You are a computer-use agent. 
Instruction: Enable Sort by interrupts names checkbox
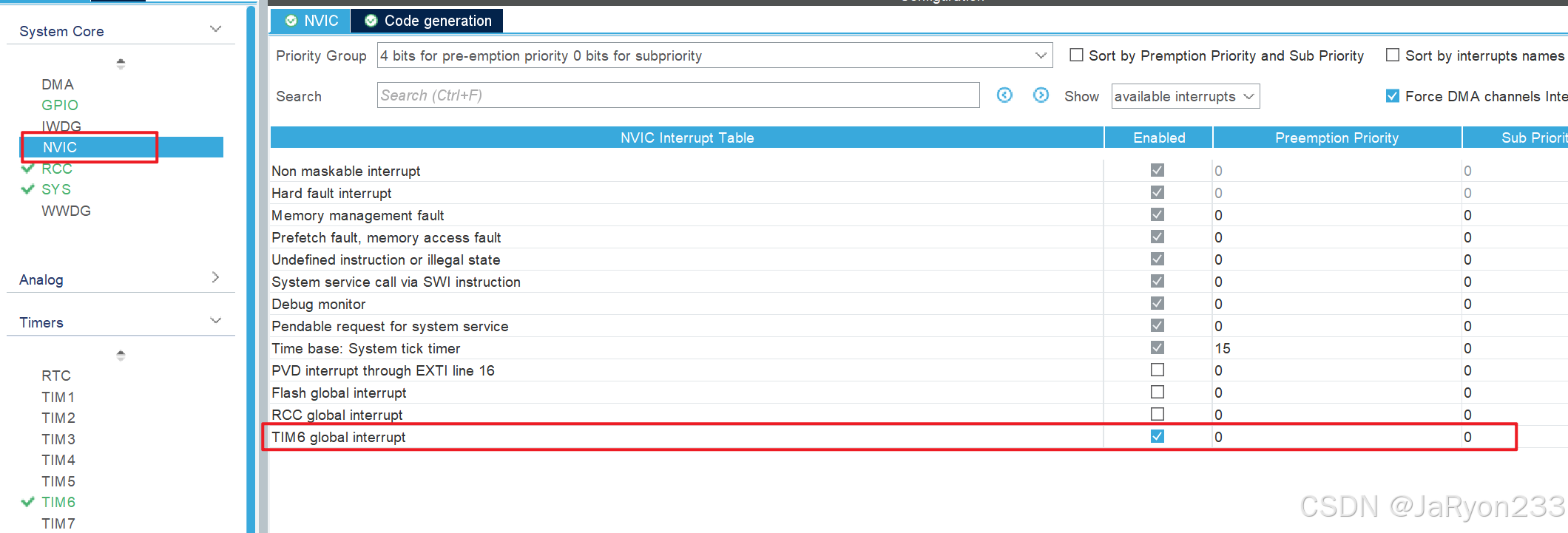click(1393, 55)
